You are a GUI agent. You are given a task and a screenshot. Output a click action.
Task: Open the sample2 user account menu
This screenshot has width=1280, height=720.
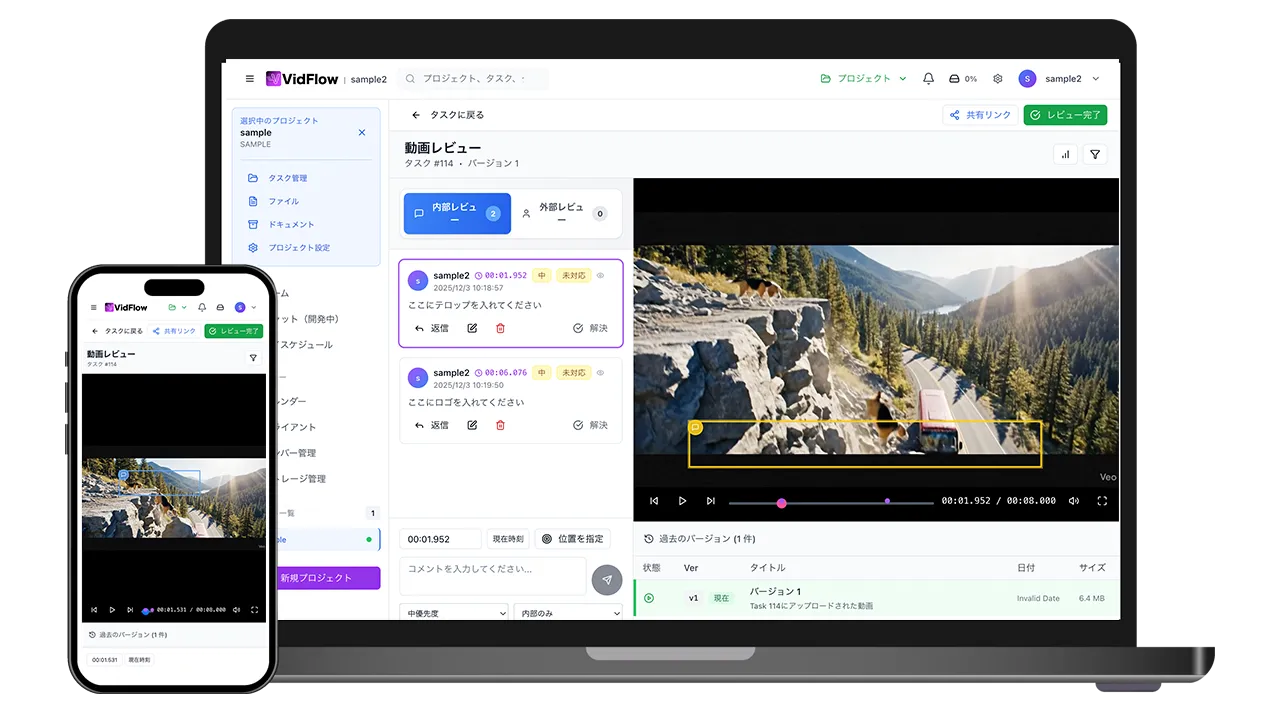tap(1060, 79)
